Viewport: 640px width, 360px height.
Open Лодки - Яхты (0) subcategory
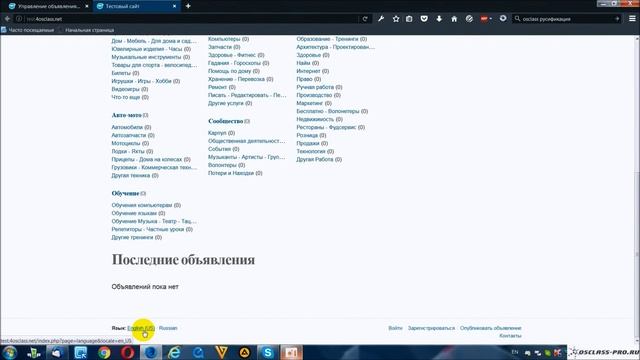click(132, 151)
